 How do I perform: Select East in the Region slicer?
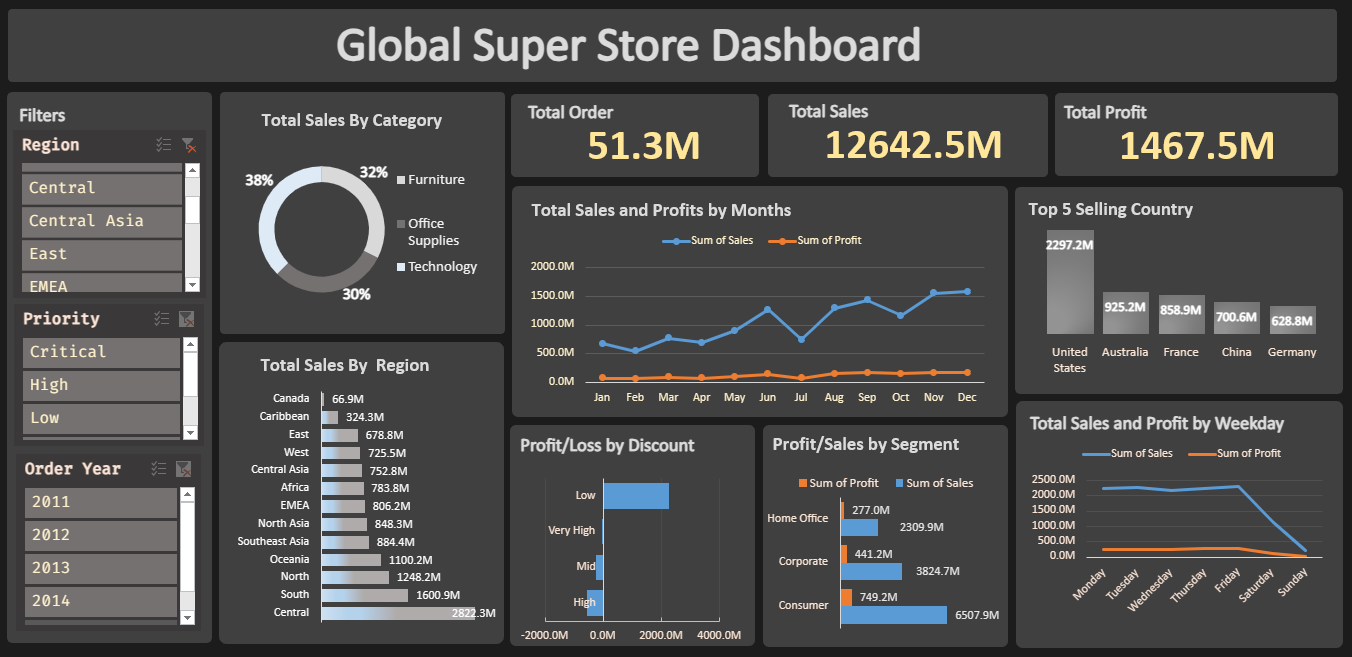(100, 254)
